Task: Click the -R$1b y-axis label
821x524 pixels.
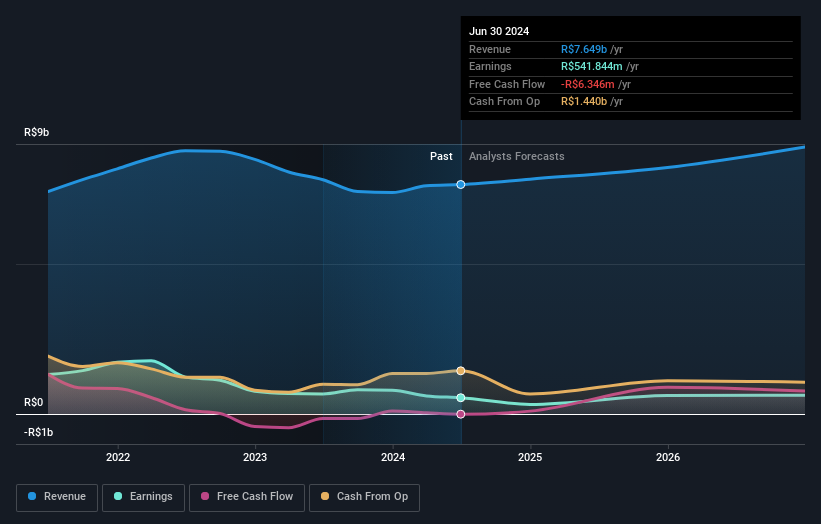Action: point(38,432)
